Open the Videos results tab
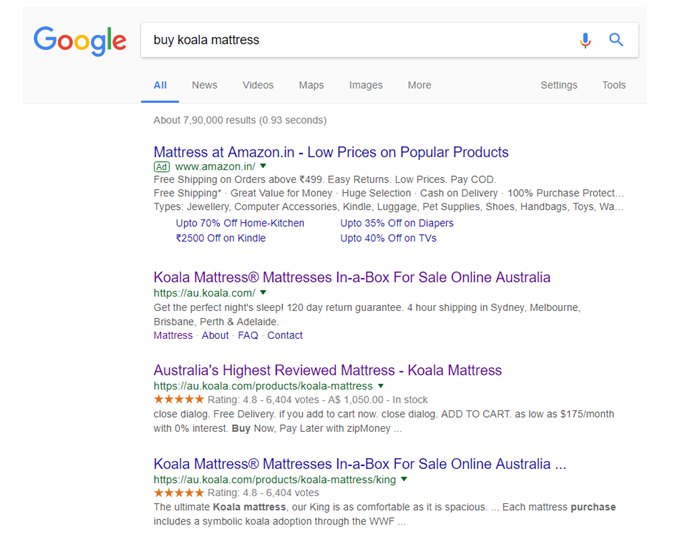 coord(258,86)
